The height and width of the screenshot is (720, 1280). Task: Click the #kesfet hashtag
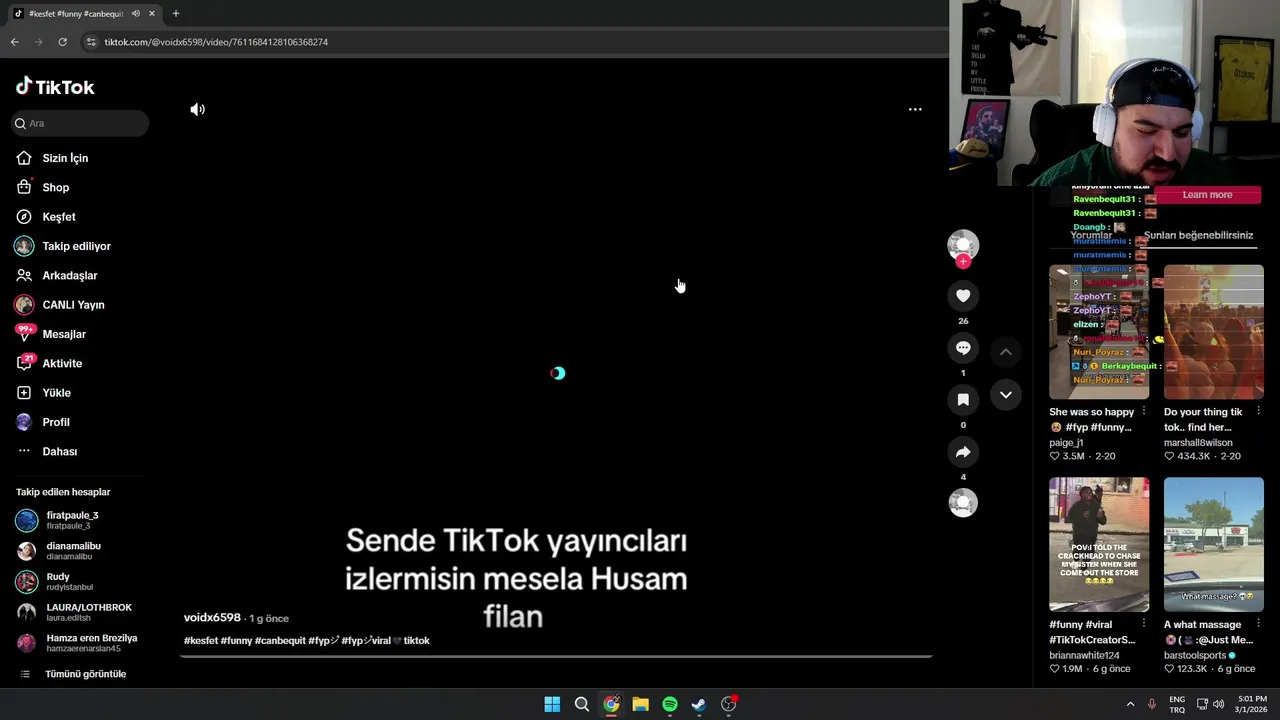tap(201, 640)
